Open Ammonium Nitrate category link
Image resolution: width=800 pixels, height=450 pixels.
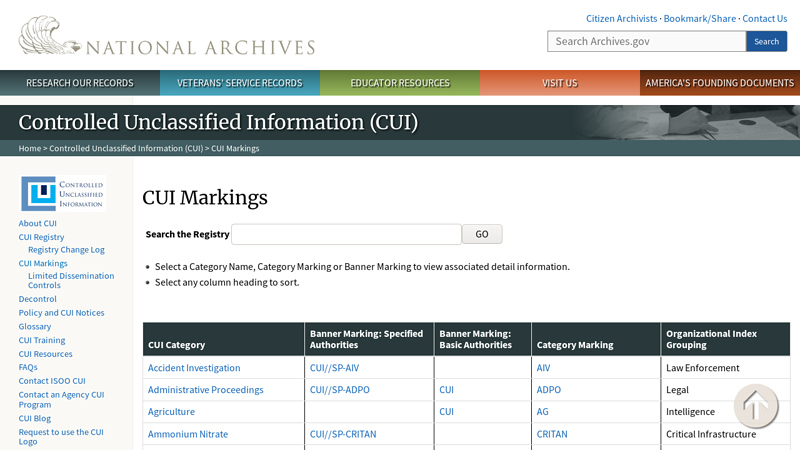(188, 434)
